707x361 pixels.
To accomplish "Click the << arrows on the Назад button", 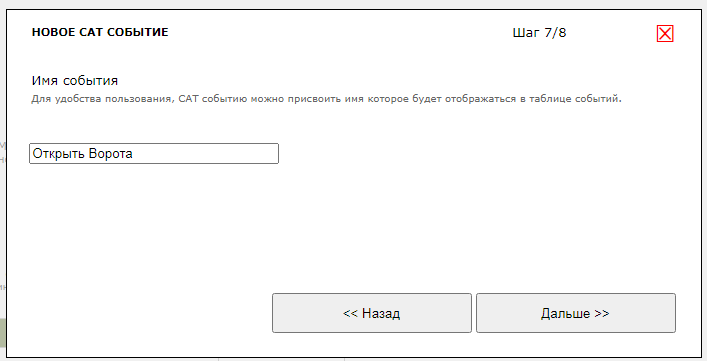I will coord(350,314).
